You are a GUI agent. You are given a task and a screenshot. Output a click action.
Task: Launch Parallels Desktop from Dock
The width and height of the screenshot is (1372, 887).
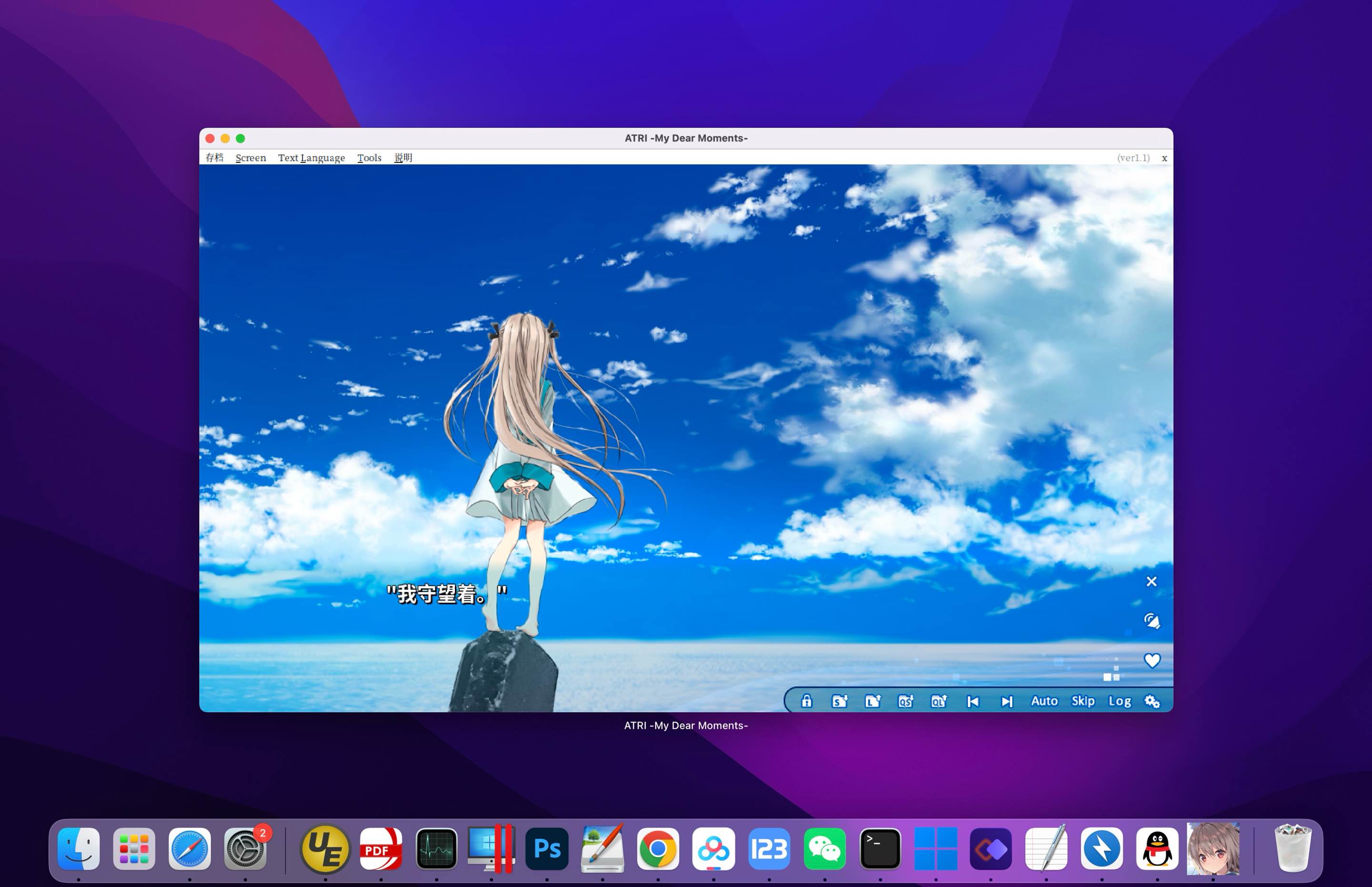point(491,848)
